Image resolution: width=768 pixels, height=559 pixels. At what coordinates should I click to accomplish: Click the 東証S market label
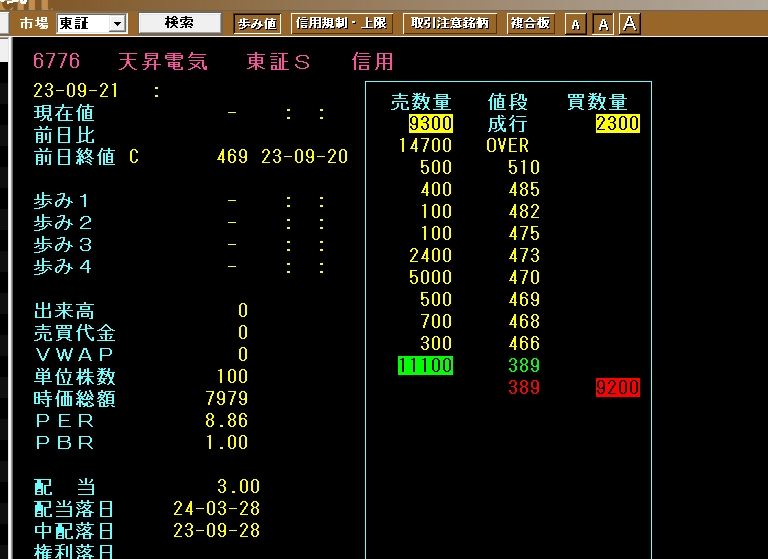278,62
